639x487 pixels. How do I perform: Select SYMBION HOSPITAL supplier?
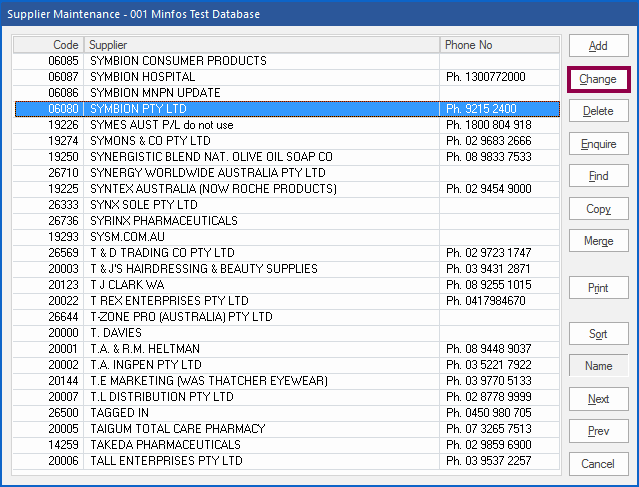pyautogui.click(x=286, y=77)
